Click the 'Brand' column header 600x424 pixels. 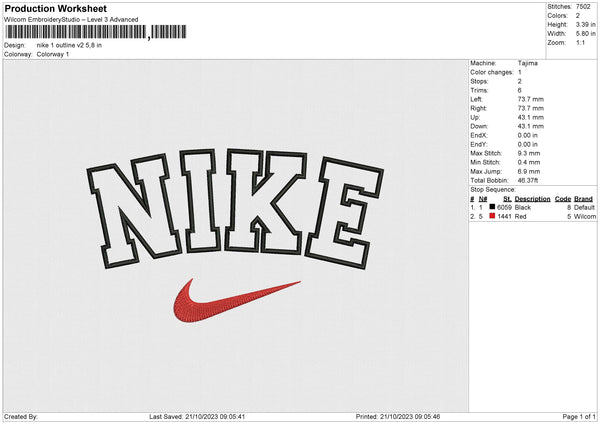pos(584,199)
